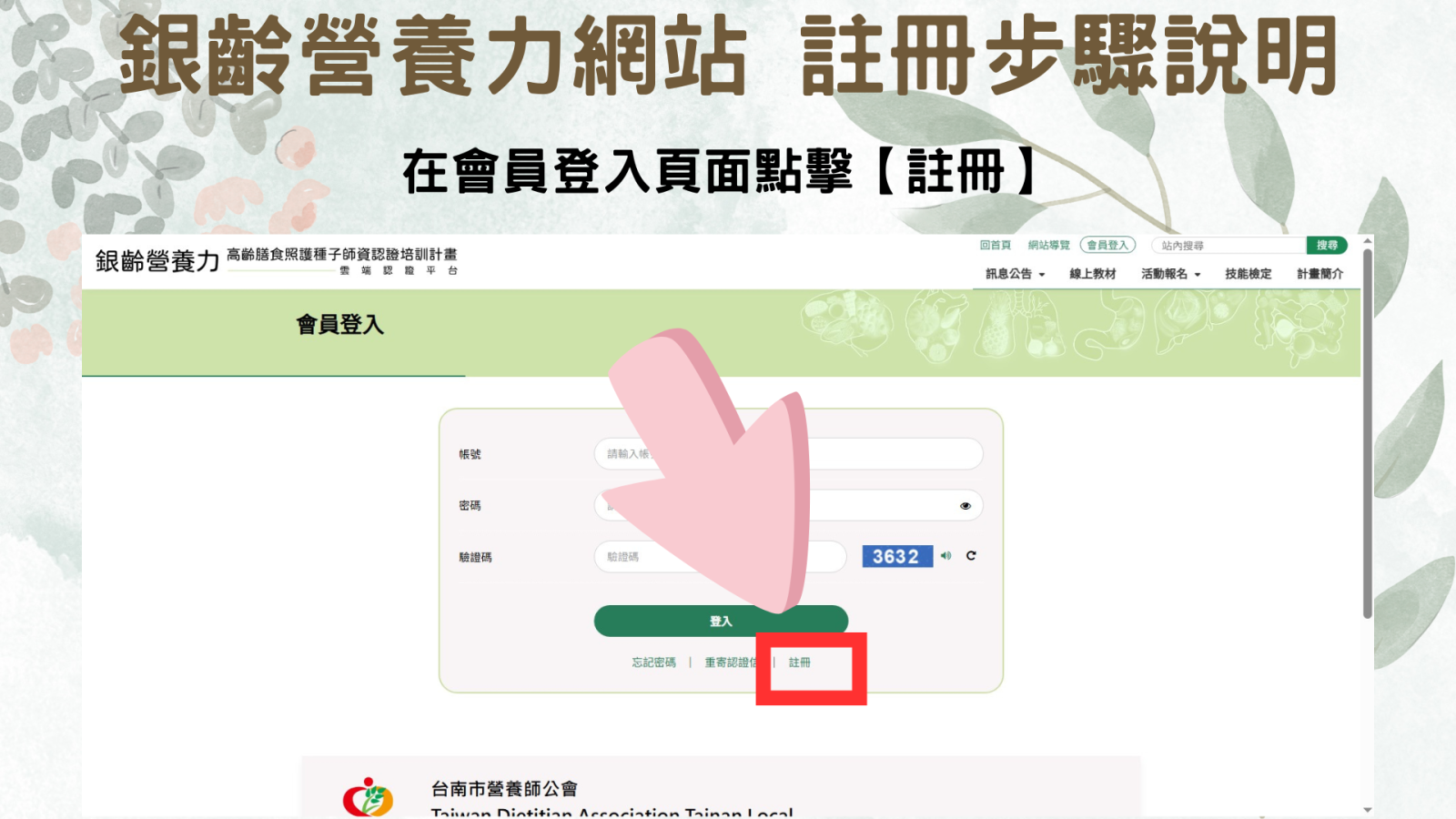
Task: Click the 搜尋 search button
Action: coord(1327,246)
